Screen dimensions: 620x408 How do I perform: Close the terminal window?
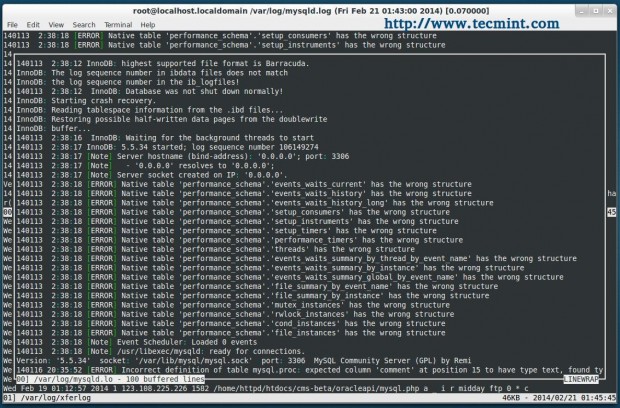(610, 11)
